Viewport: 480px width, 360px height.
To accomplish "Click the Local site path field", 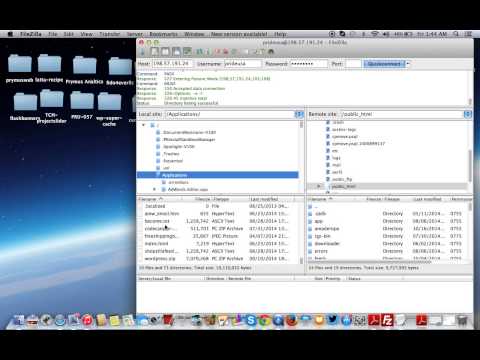I will (230, 114).
